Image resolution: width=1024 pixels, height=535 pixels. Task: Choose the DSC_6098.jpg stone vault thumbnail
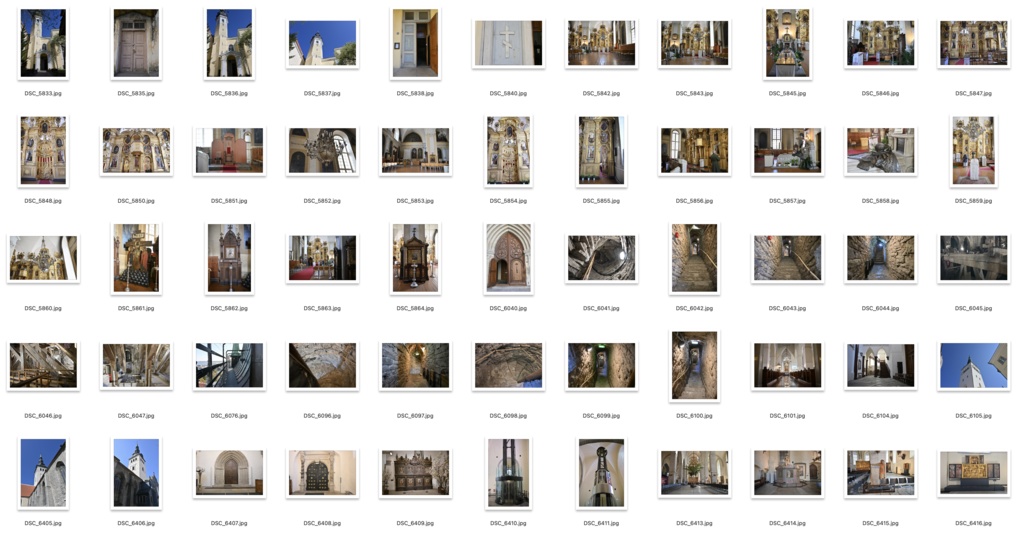click(x=508, y=365)
